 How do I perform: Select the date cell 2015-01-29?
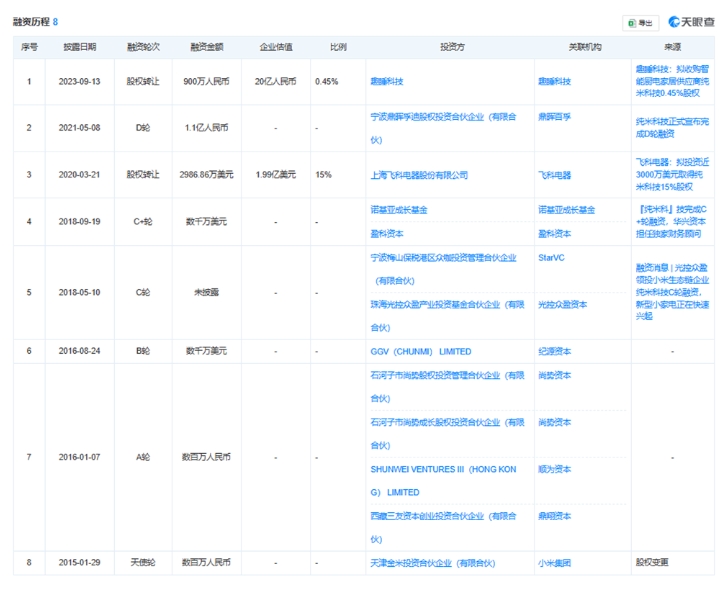79,562
